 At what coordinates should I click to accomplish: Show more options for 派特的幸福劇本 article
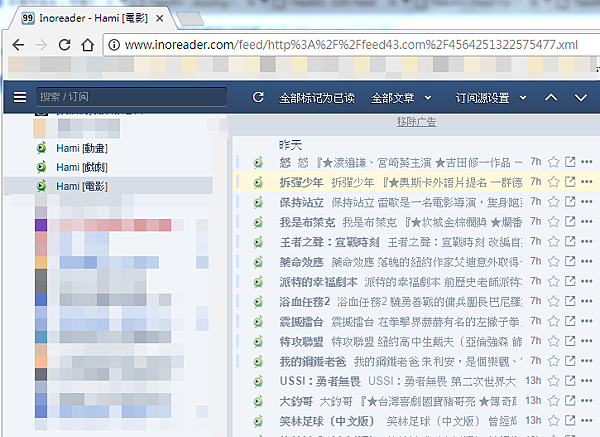point(587,281)
